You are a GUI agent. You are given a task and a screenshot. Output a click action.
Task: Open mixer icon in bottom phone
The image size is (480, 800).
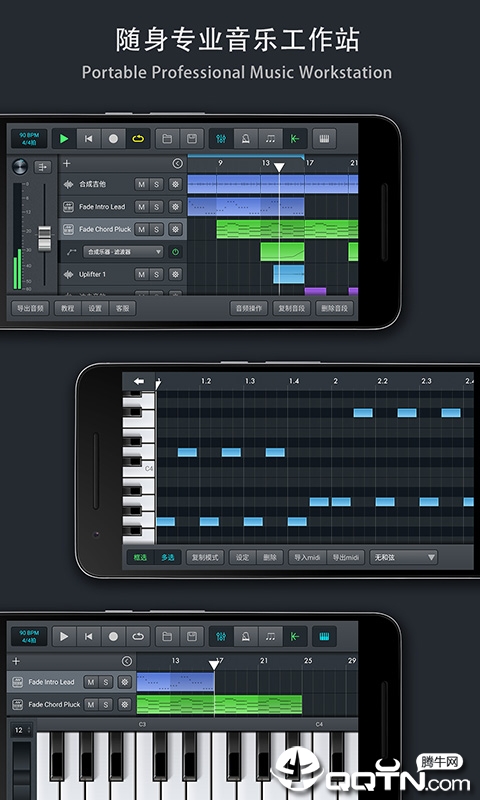tap(221, 636)
